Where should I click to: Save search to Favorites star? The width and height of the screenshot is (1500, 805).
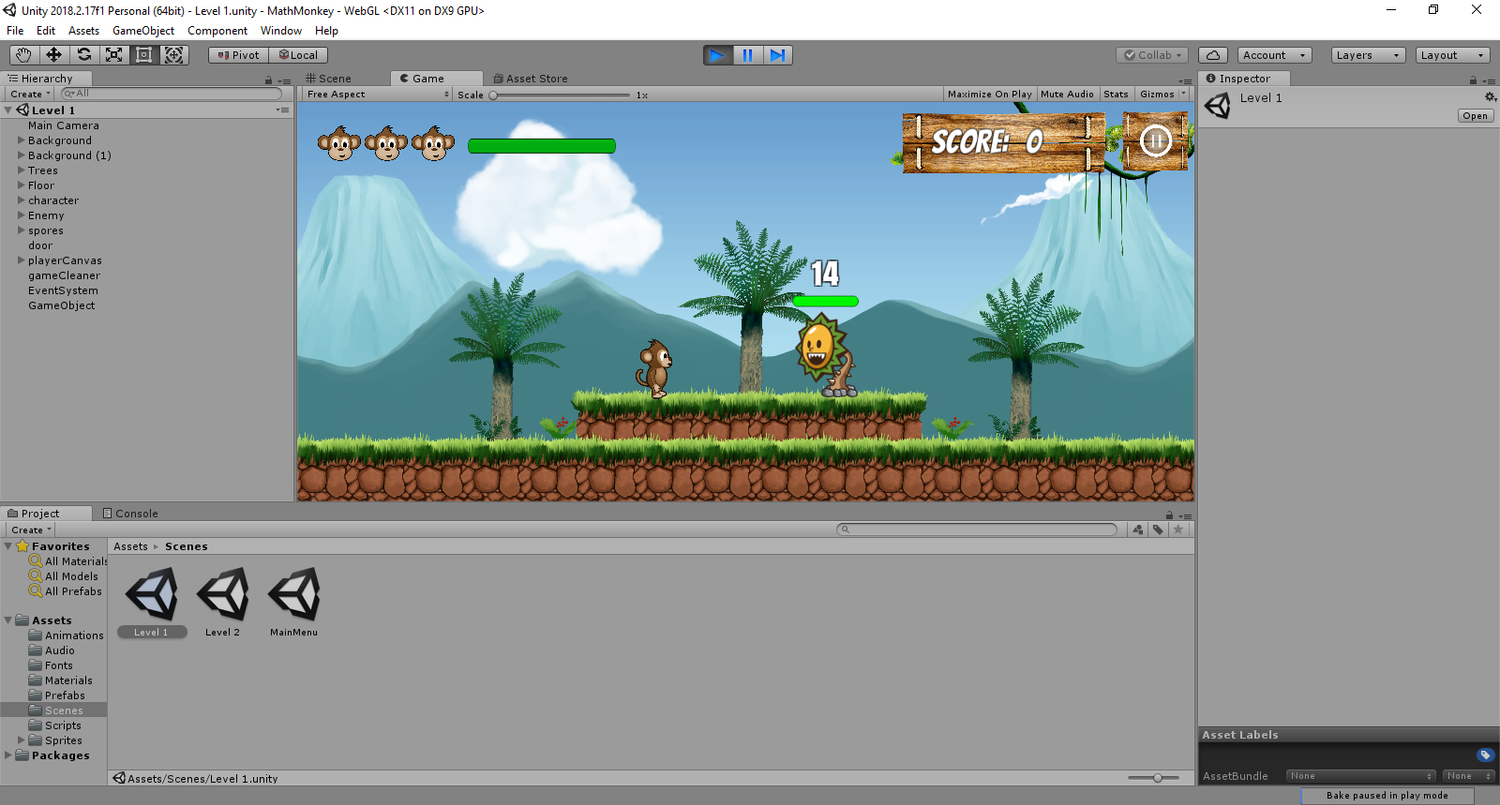tap(1178, 530)
